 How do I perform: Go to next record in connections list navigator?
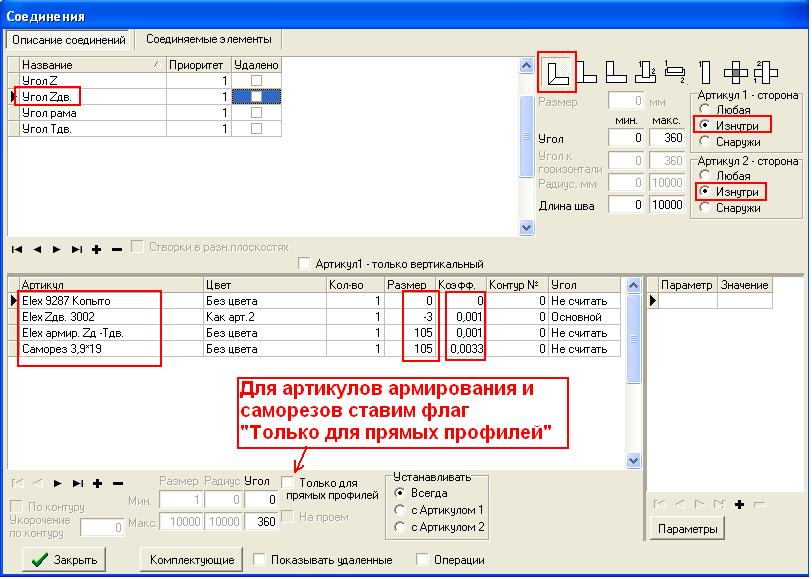(56, 250)
